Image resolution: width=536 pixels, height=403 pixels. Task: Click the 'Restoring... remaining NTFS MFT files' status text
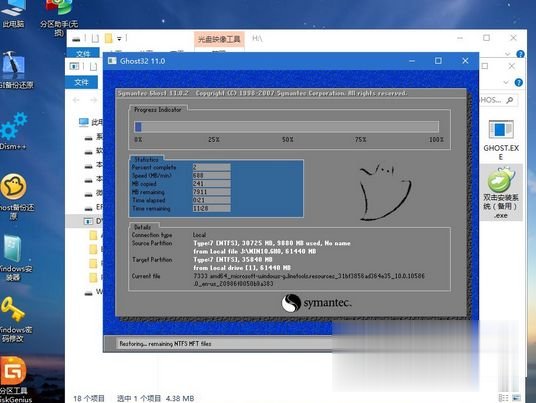pos(165,344)
